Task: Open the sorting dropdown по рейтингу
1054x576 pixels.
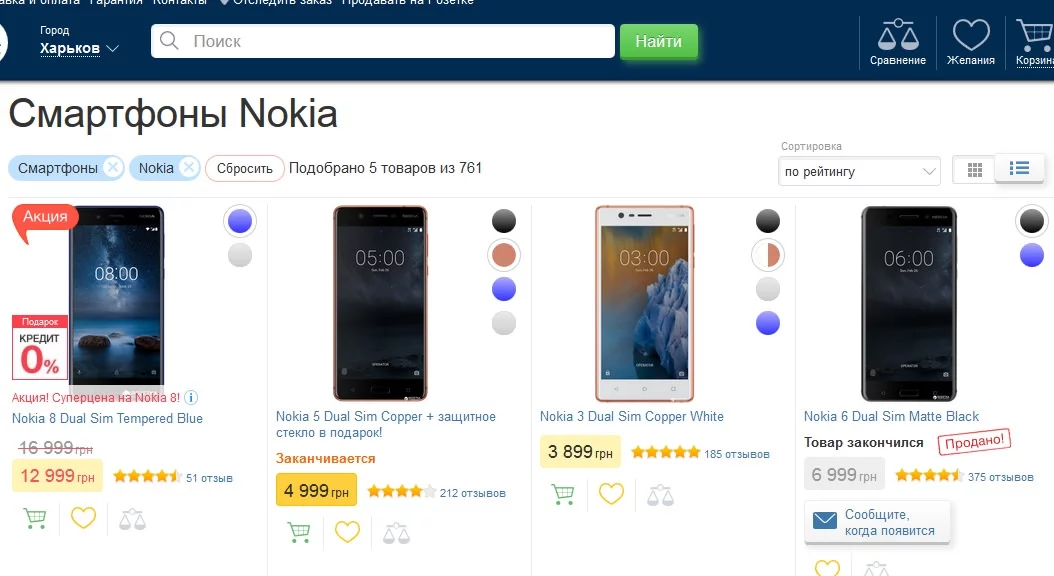Action: pyautogui.click(x=859, y=172)
